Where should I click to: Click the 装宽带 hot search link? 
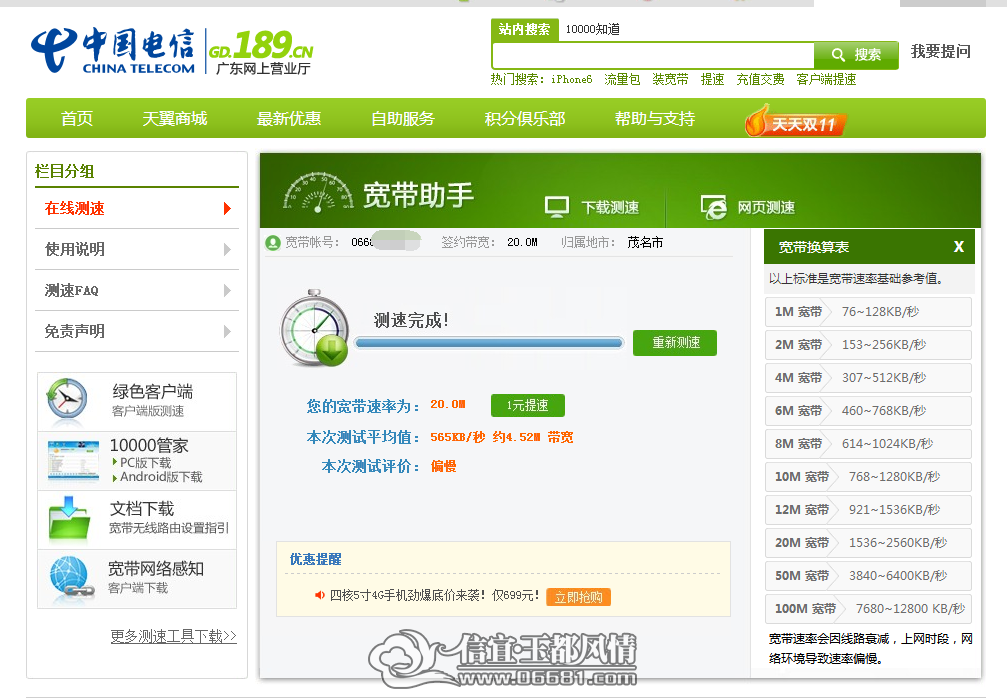point(670,80)
